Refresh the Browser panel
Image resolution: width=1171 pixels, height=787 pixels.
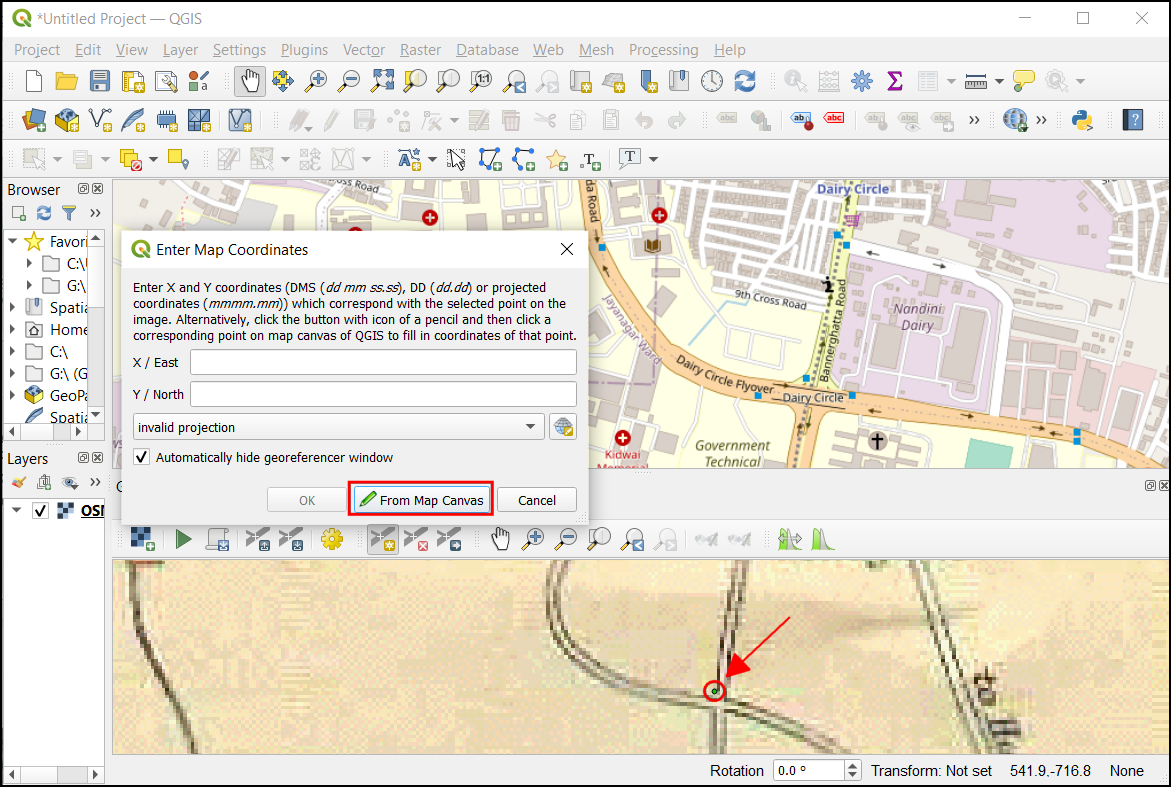click(44, 213)
